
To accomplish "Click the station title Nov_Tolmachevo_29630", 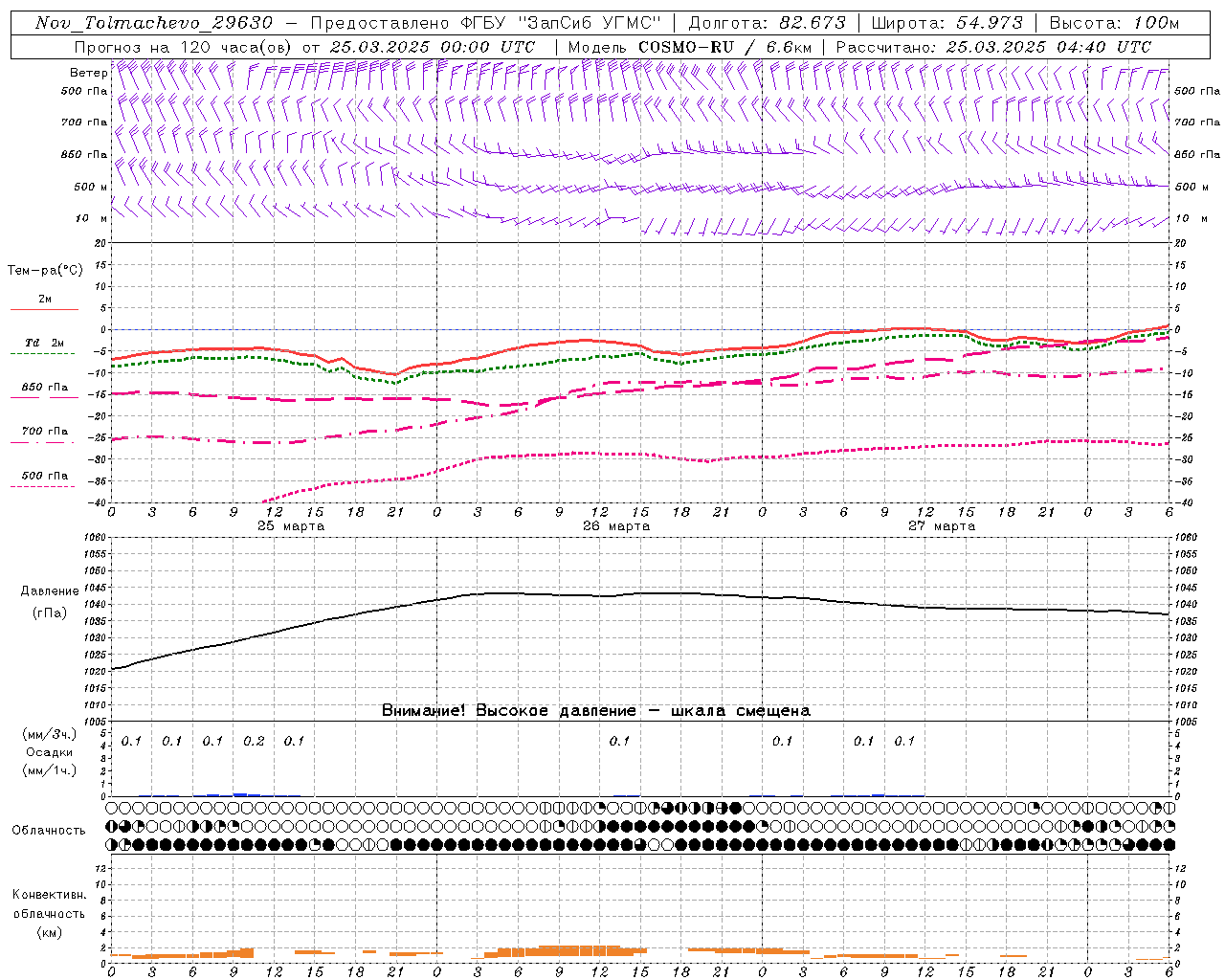I will [x=154, y=23].
